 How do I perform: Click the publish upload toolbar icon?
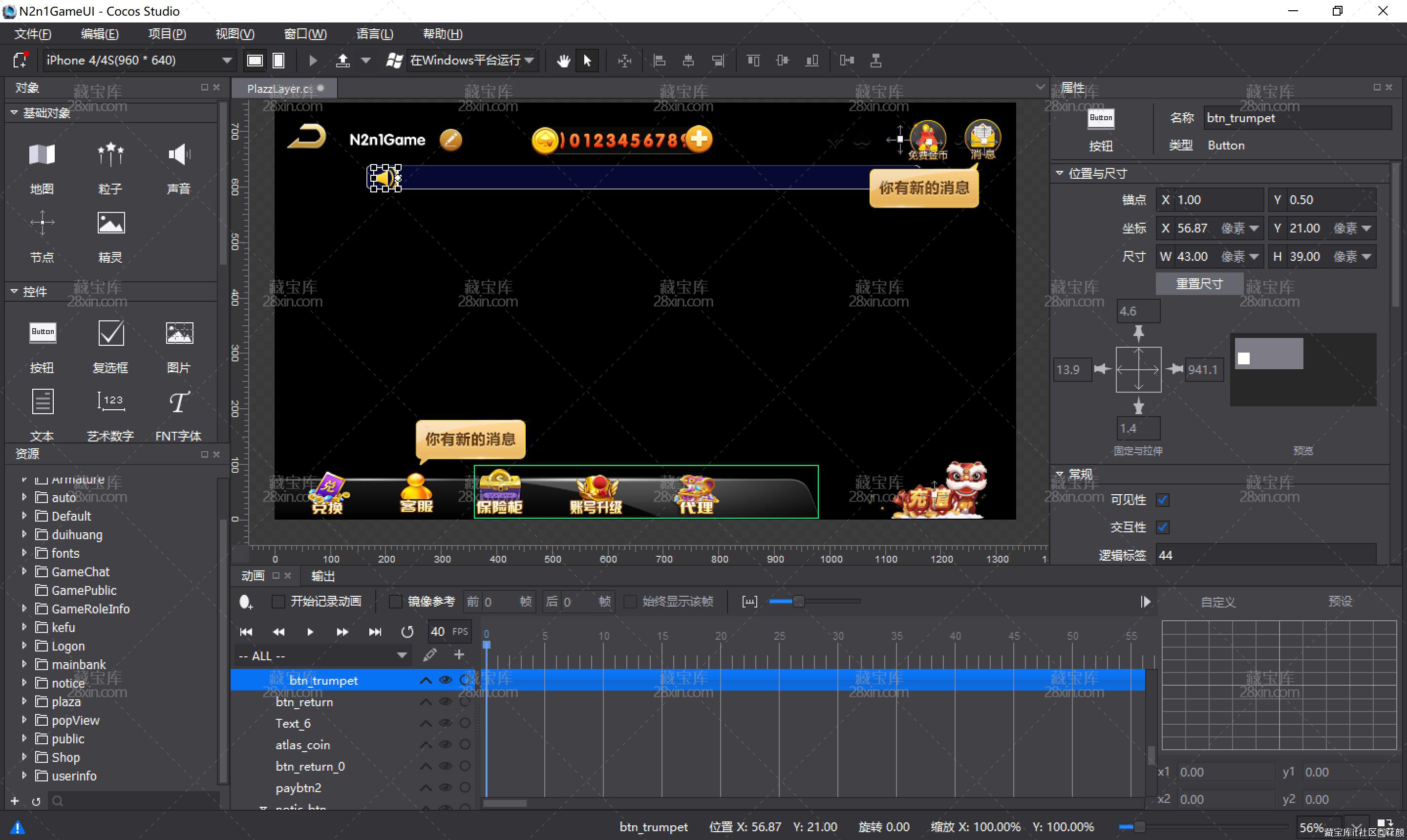pyautogui.click(x=342, y=61)
